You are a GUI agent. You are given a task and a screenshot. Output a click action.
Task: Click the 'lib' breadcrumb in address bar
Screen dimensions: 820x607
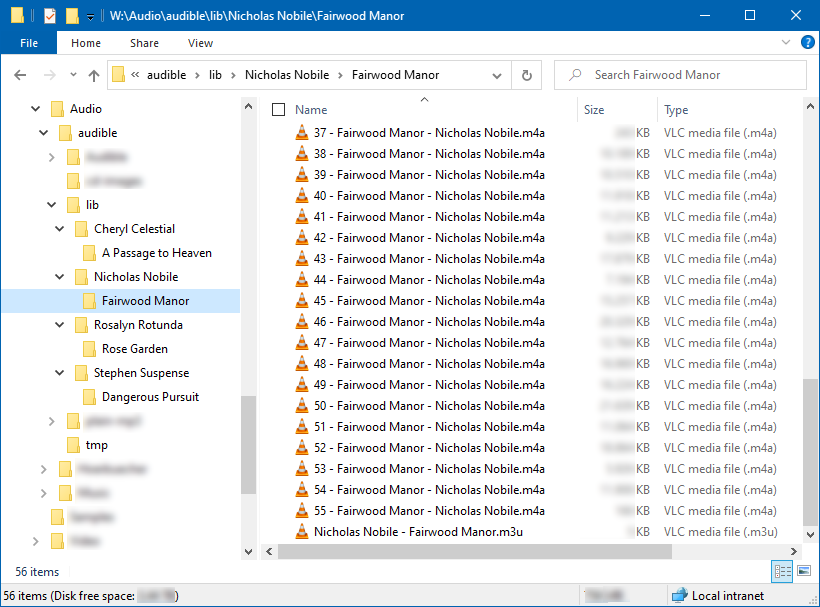215,75
